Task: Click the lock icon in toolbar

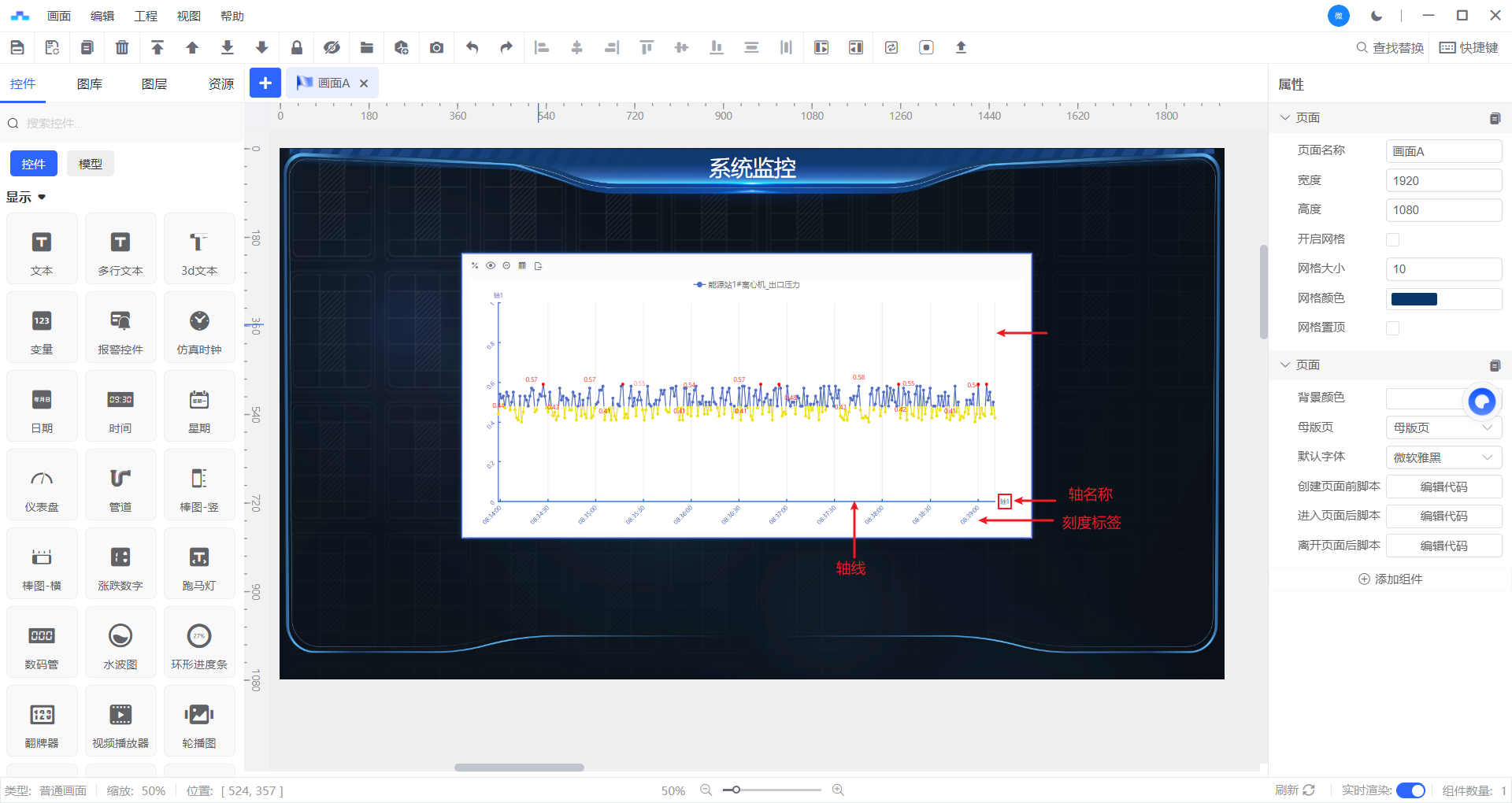Action: 297,48
